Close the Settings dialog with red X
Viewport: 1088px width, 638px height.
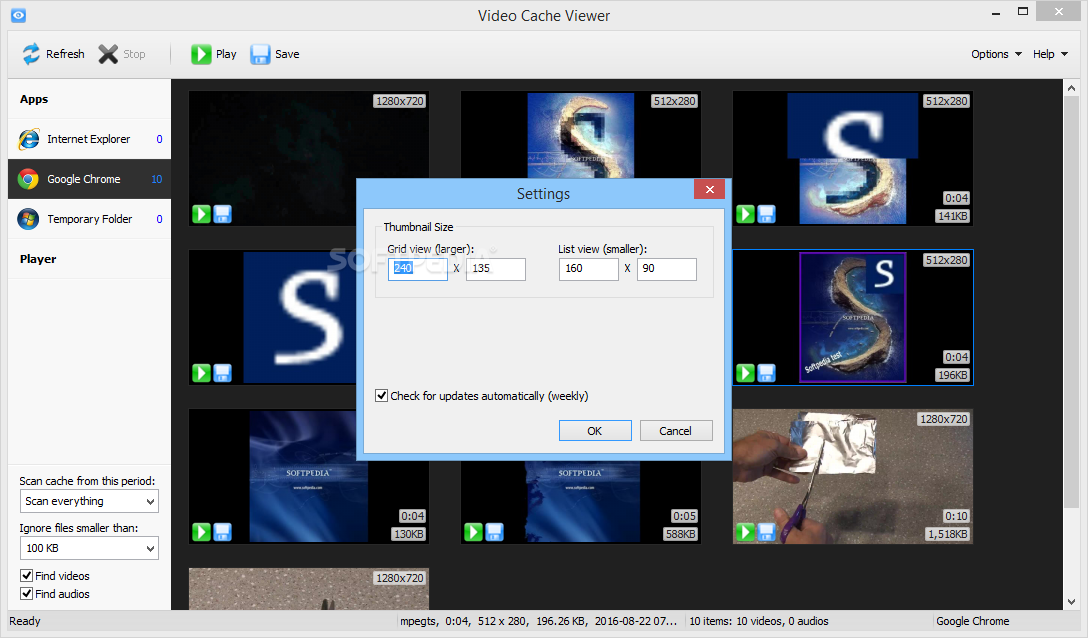pos(709,189)
